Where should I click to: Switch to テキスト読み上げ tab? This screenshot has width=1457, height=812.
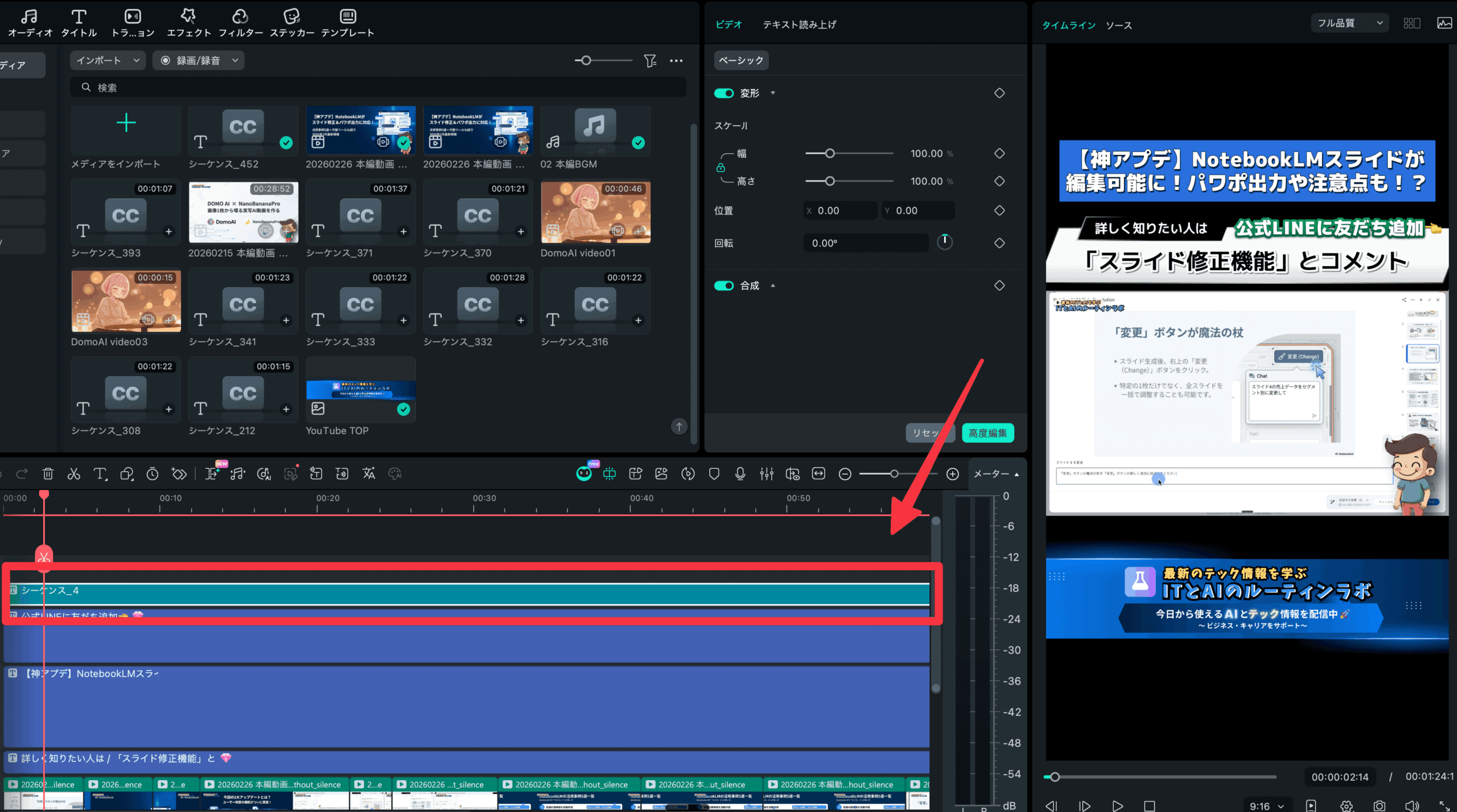point(799,24)
